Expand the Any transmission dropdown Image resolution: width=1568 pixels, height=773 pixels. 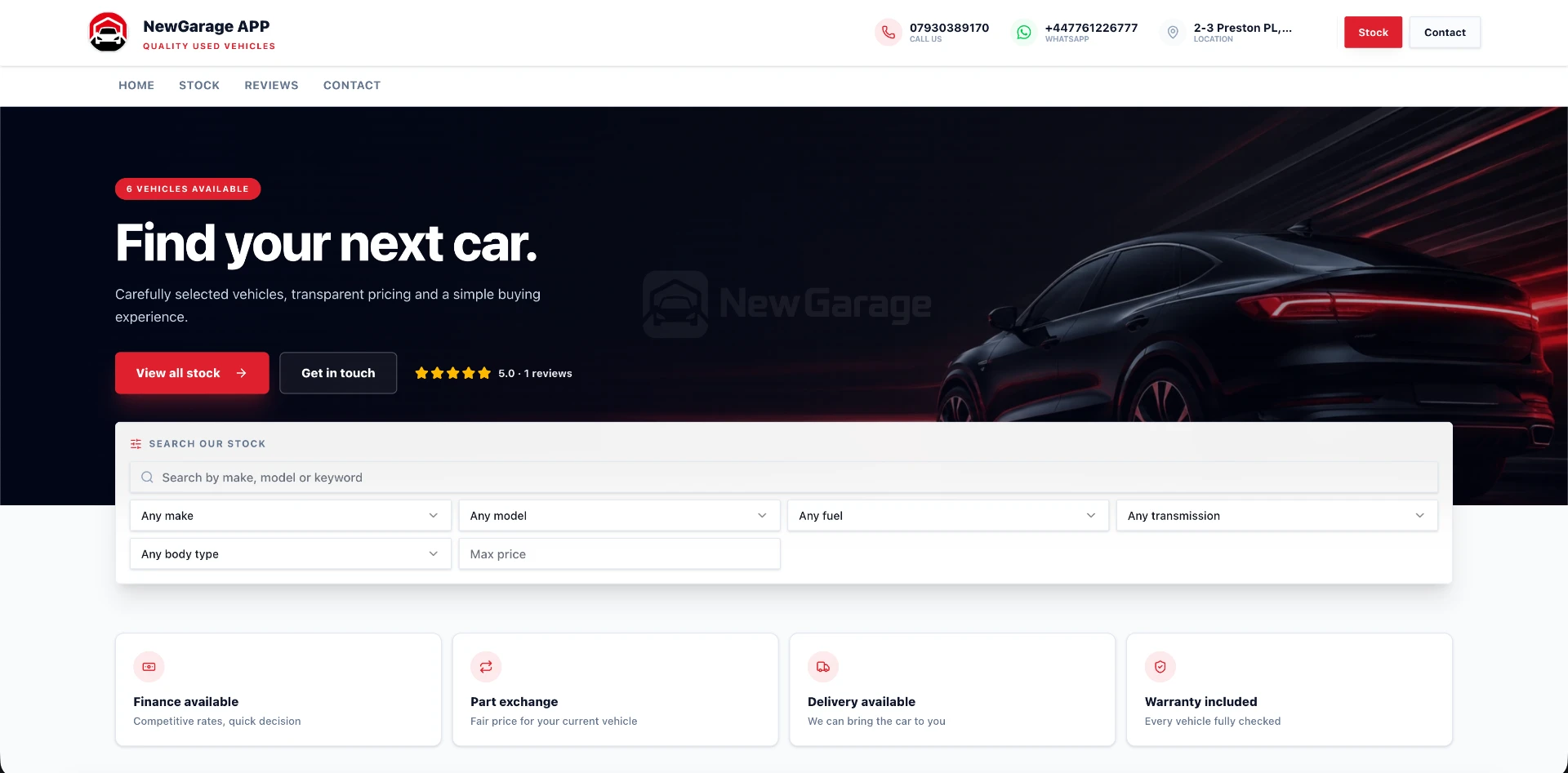click(x=1277, y=516)
